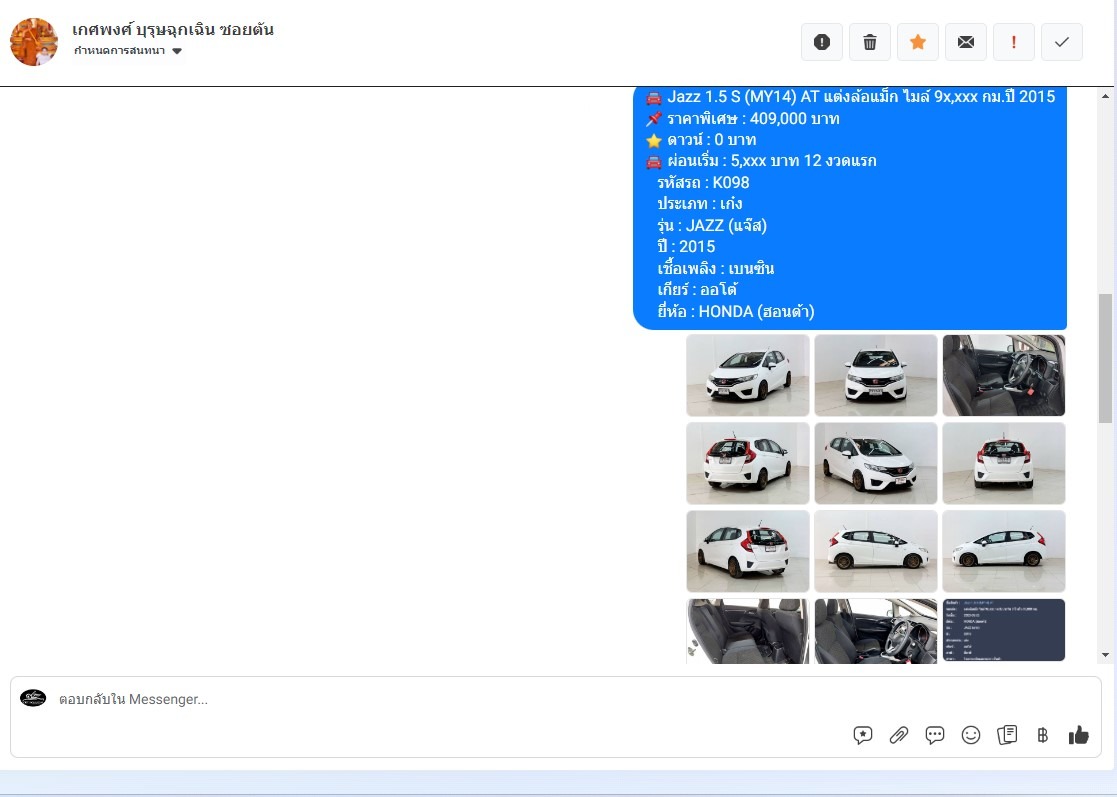
Task: Open steering wheel interior photo, bottom row
Action: point(876,631)
